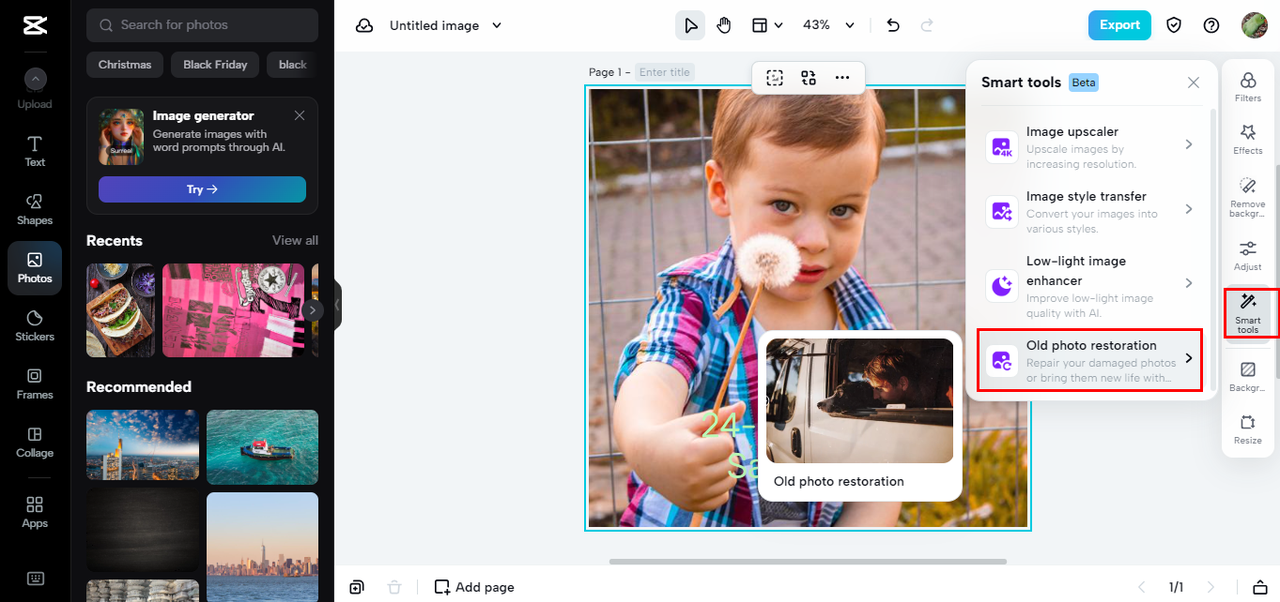Open the Image upscaler tool

(x=1090, y=147)
